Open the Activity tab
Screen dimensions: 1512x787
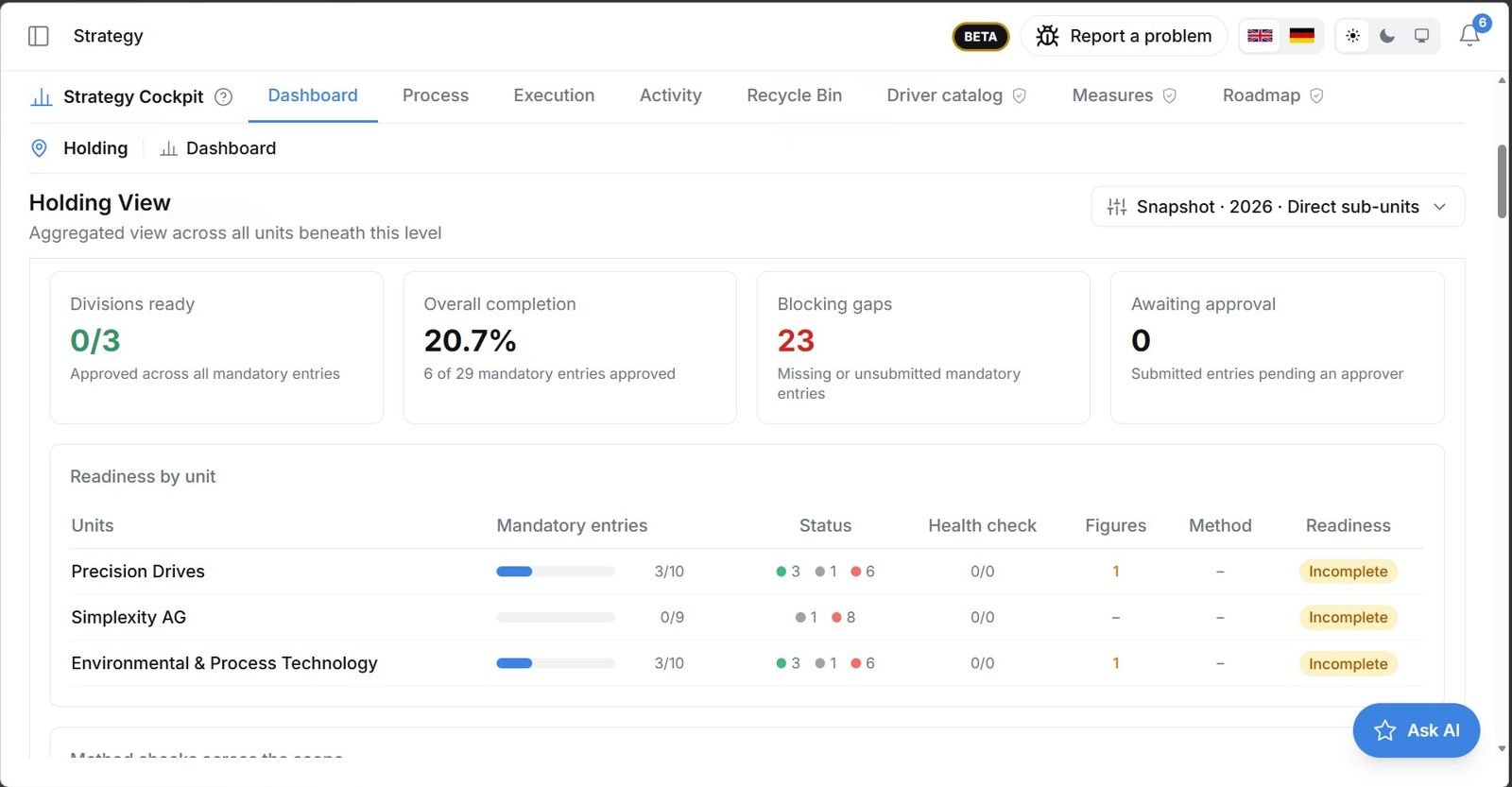671,95
